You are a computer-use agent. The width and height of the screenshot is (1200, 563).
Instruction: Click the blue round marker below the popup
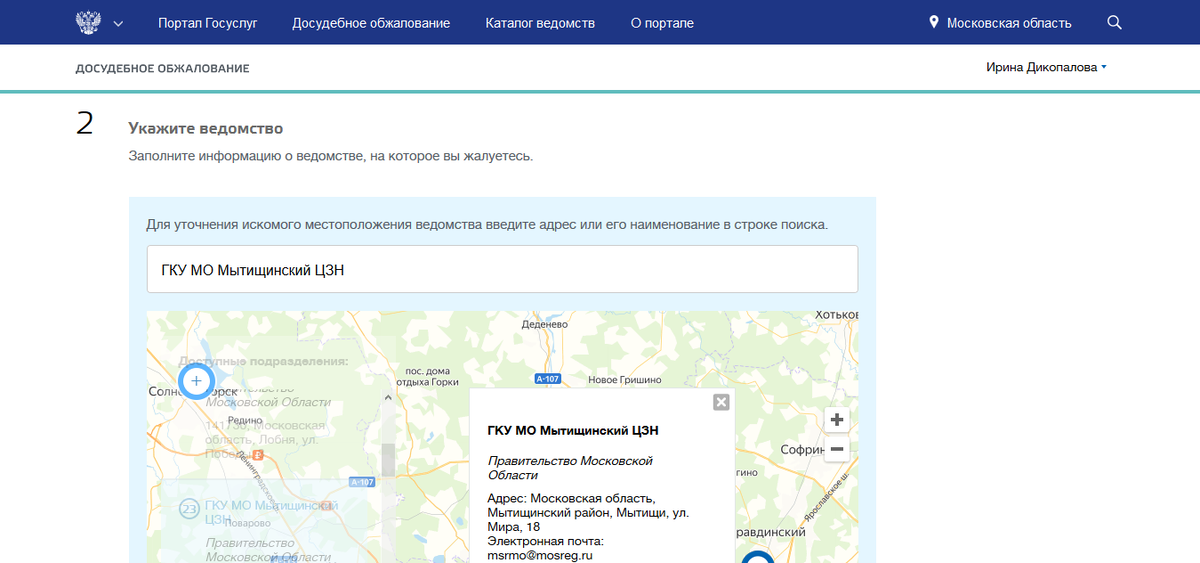757,556
